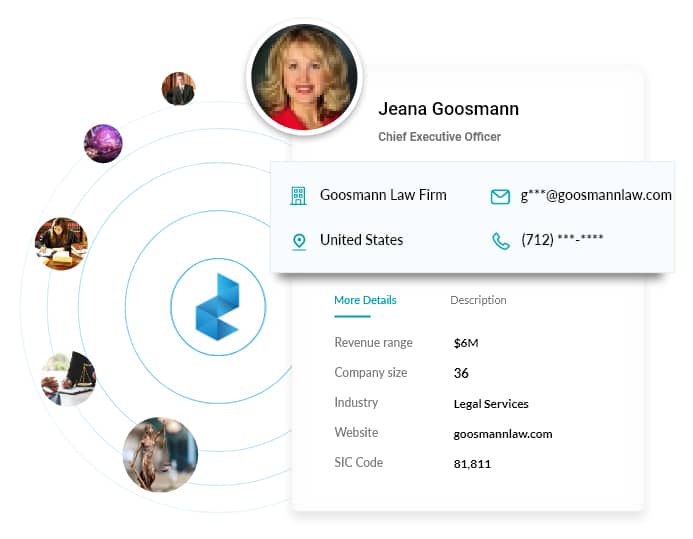The height and width of the screenshot is (539, 693).
Task: Click the blue logo in the center circle
Action: coord(218,307)
